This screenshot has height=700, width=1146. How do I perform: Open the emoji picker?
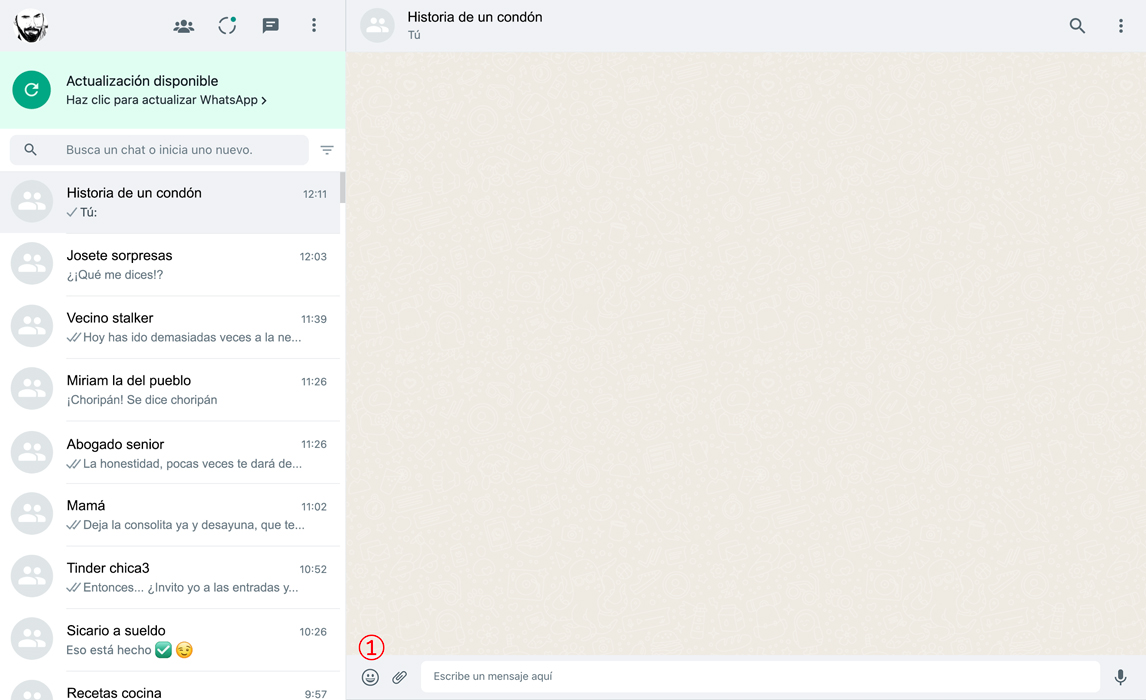click(370, 677)
